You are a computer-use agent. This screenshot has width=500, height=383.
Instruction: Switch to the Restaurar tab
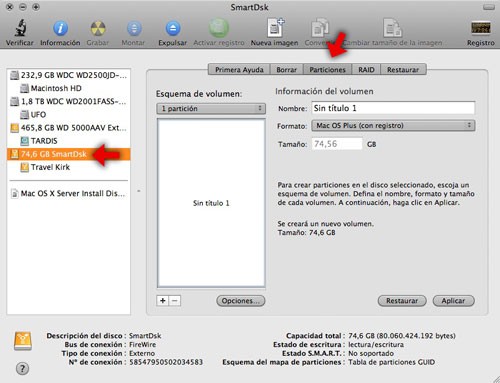pyautogui.click(x=403, y=70)
